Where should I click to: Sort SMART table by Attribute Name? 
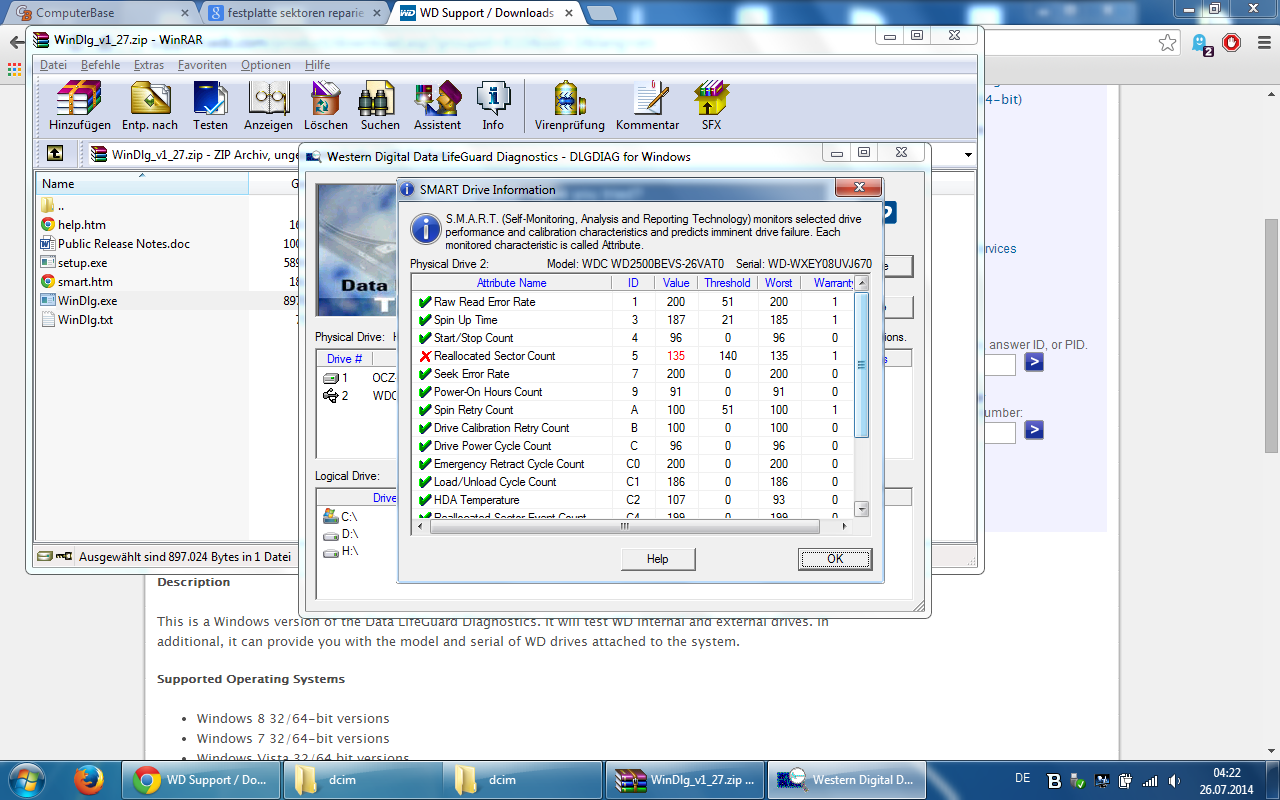[x=511, y=283]
